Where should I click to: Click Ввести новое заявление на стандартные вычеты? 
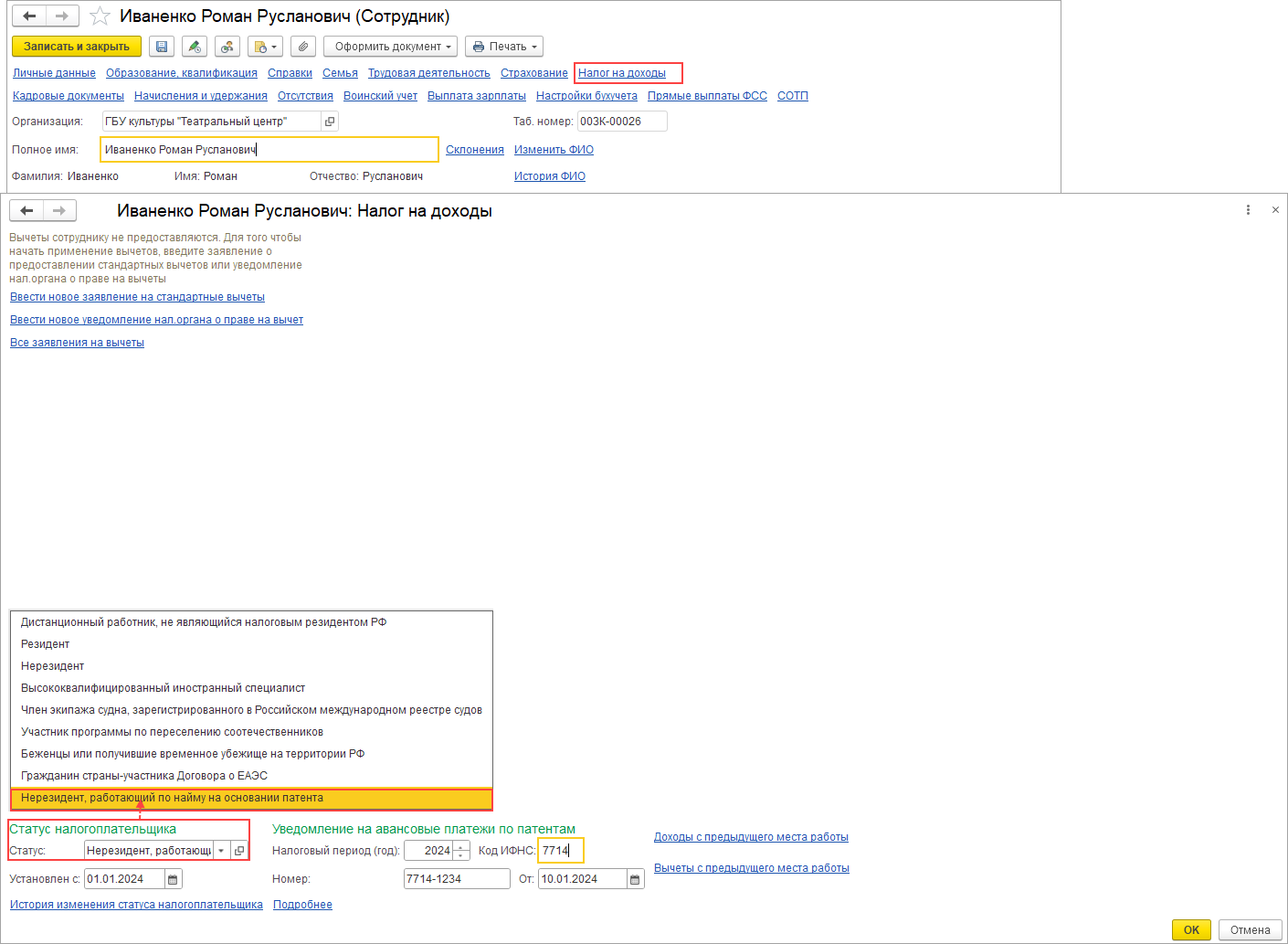[x=137, y=297]
